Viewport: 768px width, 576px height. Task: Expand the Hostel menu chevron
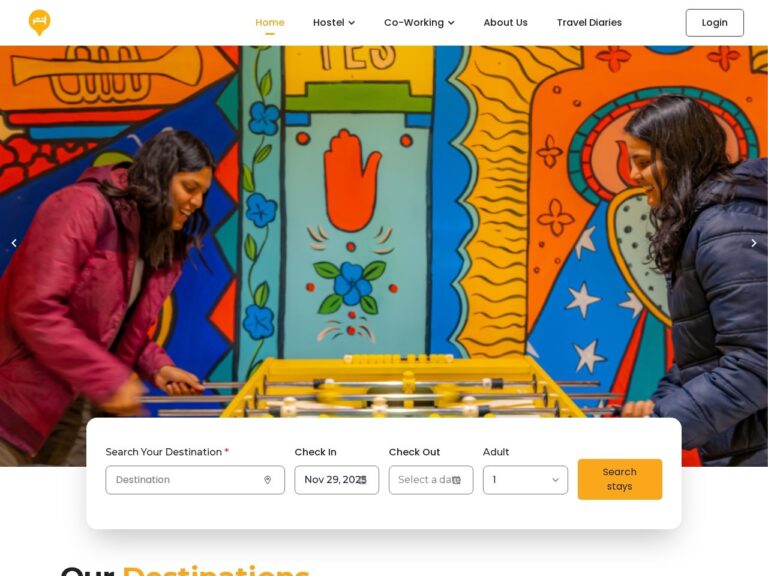point(352,23)
